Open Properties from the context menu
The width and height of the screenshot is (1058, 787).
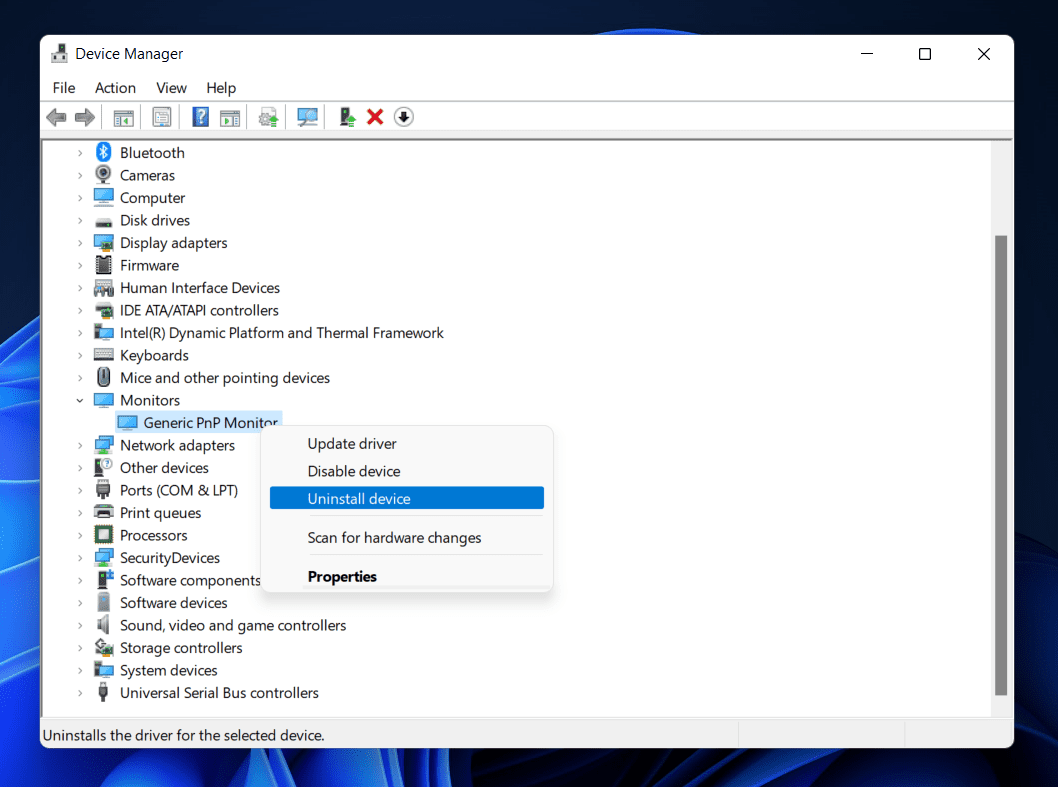[342, 576]
